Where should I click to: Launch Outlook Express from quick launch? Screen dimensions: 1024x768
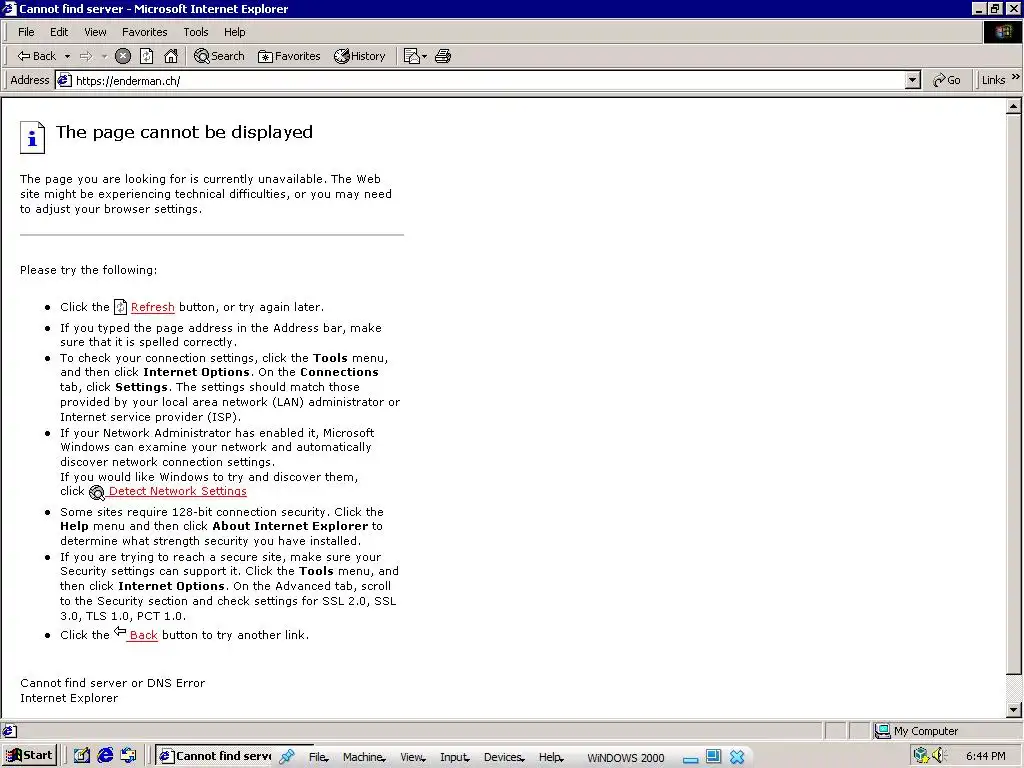(x=128, y=756)
